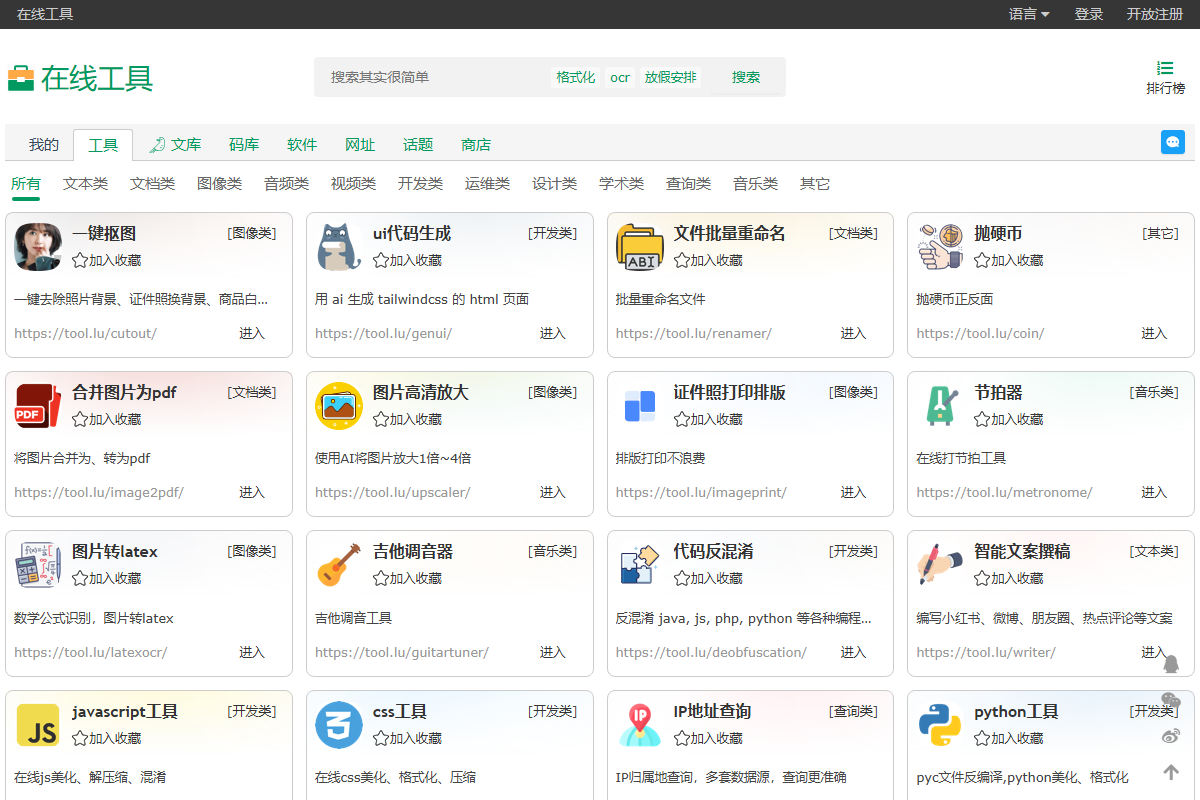Click the back-to-top arrow icon

coord(1171,771)
